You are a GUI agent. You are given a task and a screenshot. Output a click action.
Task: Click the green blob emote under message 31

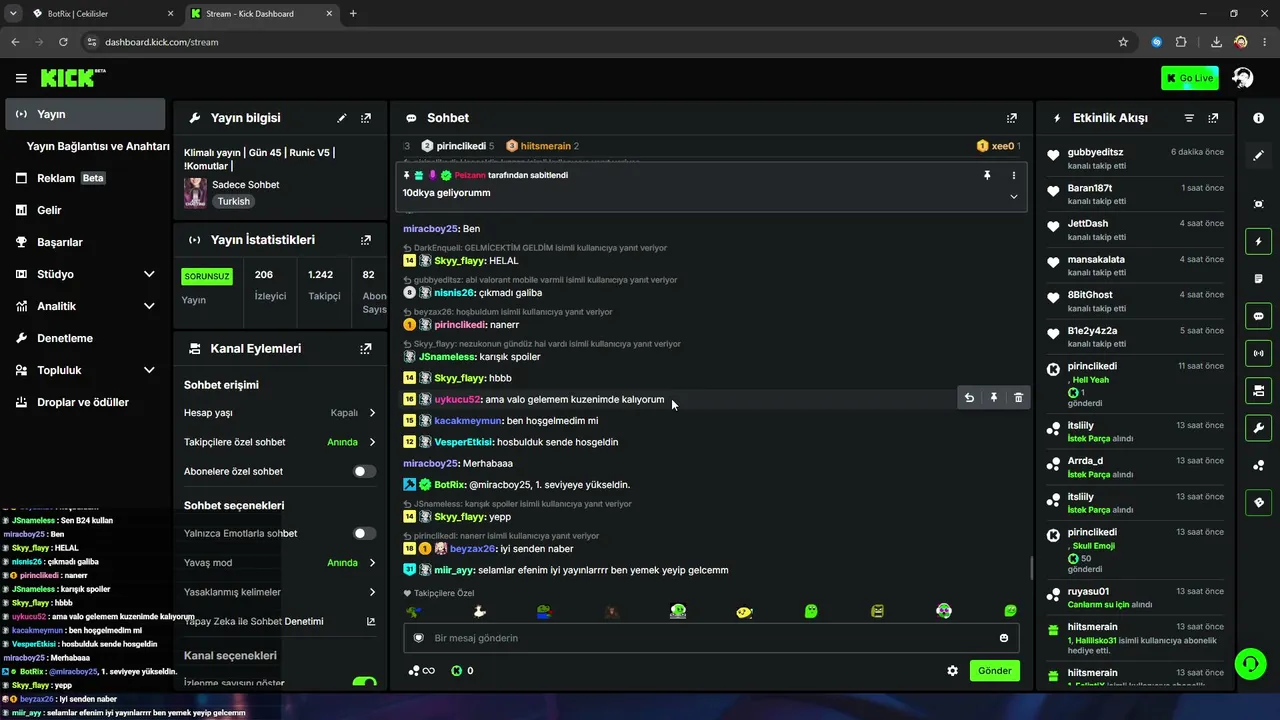[812, 611]
